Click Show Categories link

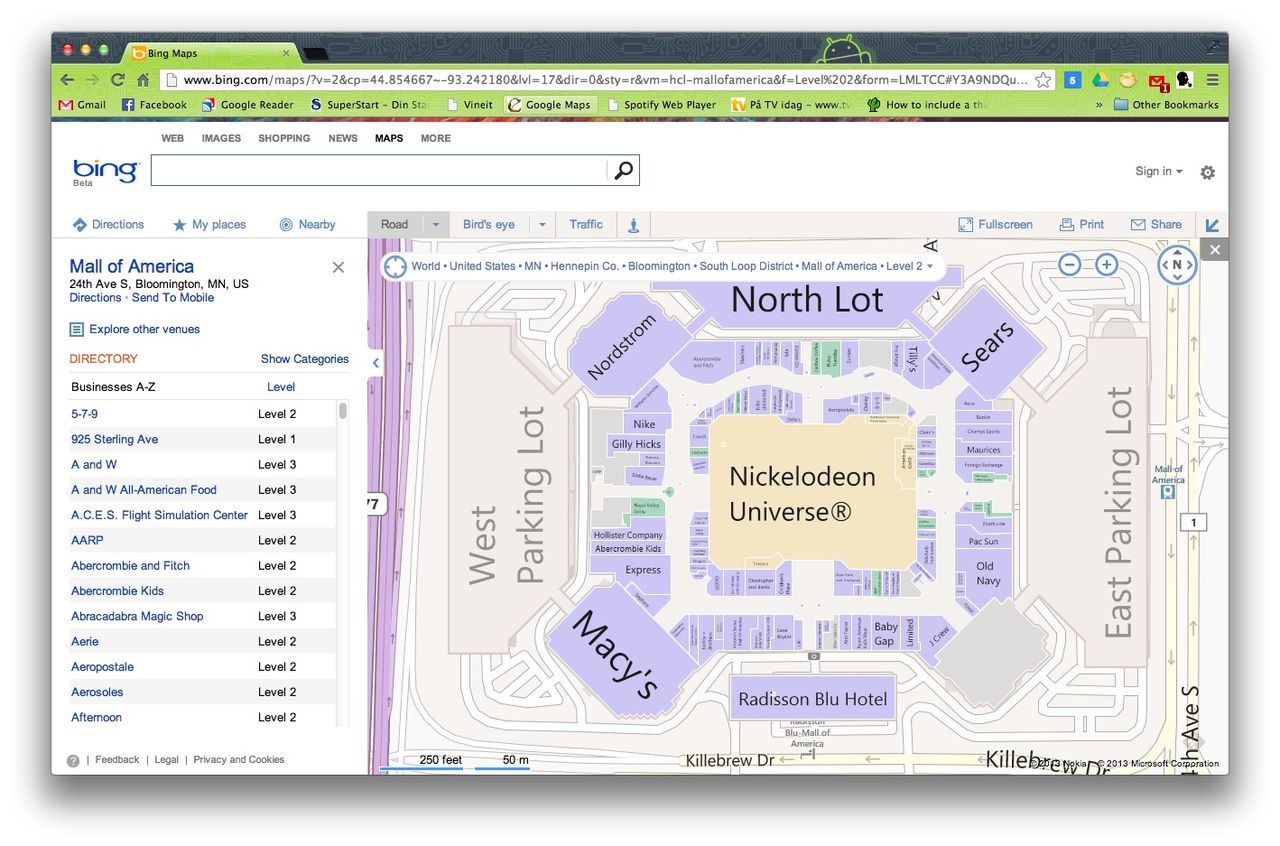coord(304,359)
